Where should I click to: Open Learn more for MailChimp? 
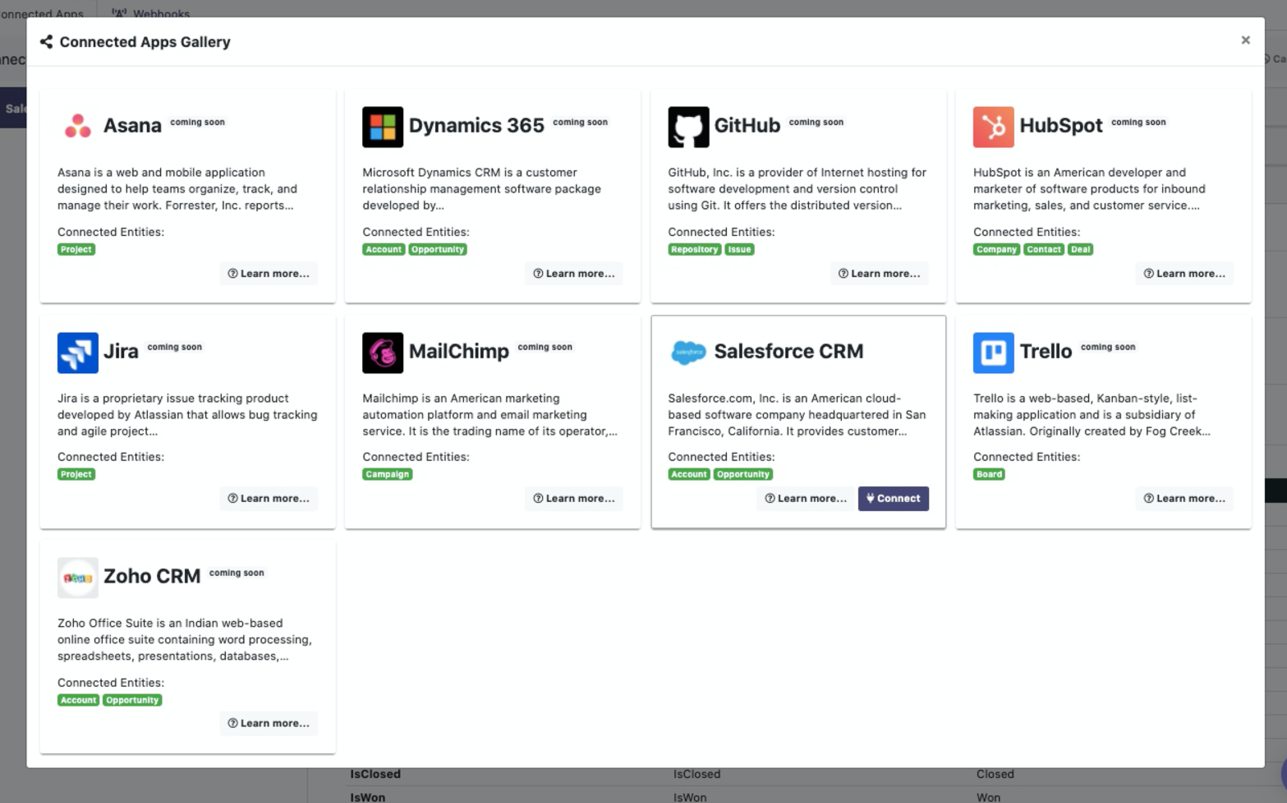(574, 498)
